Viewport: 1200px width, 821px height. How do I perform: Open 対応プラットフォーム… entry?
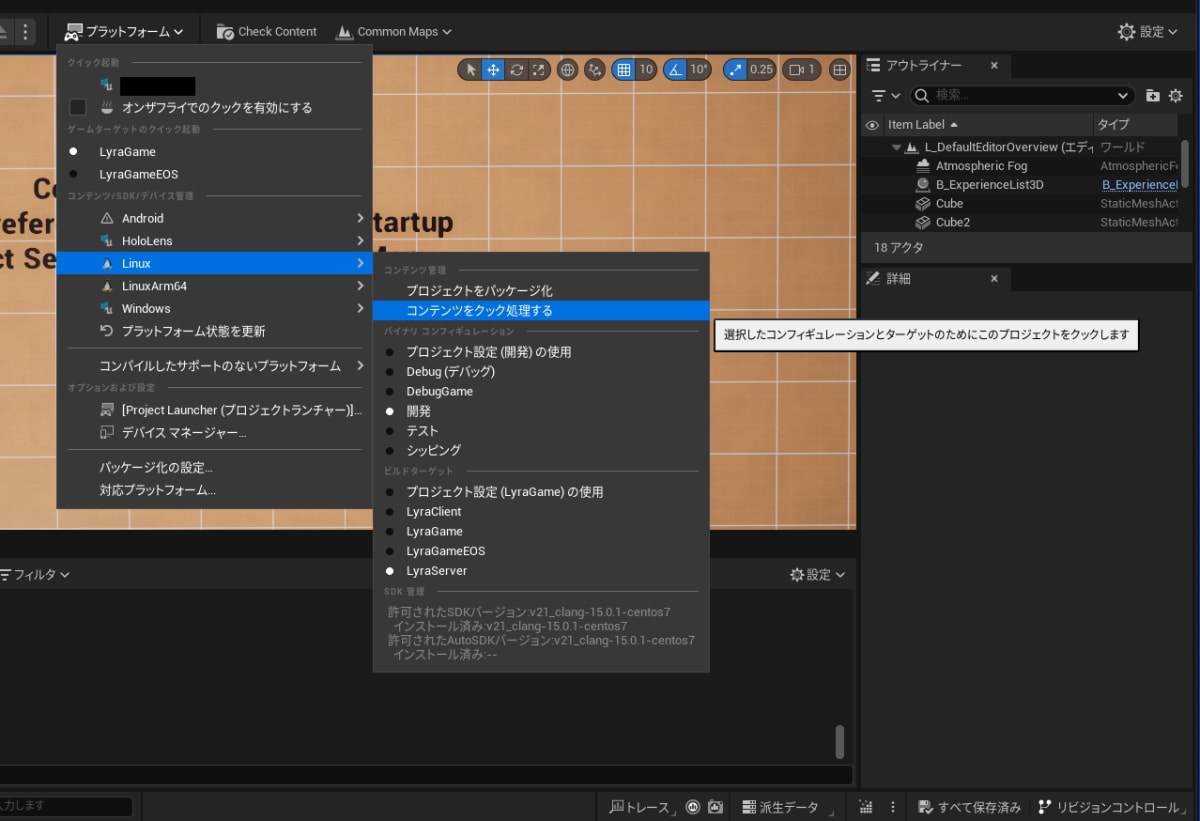214,491
